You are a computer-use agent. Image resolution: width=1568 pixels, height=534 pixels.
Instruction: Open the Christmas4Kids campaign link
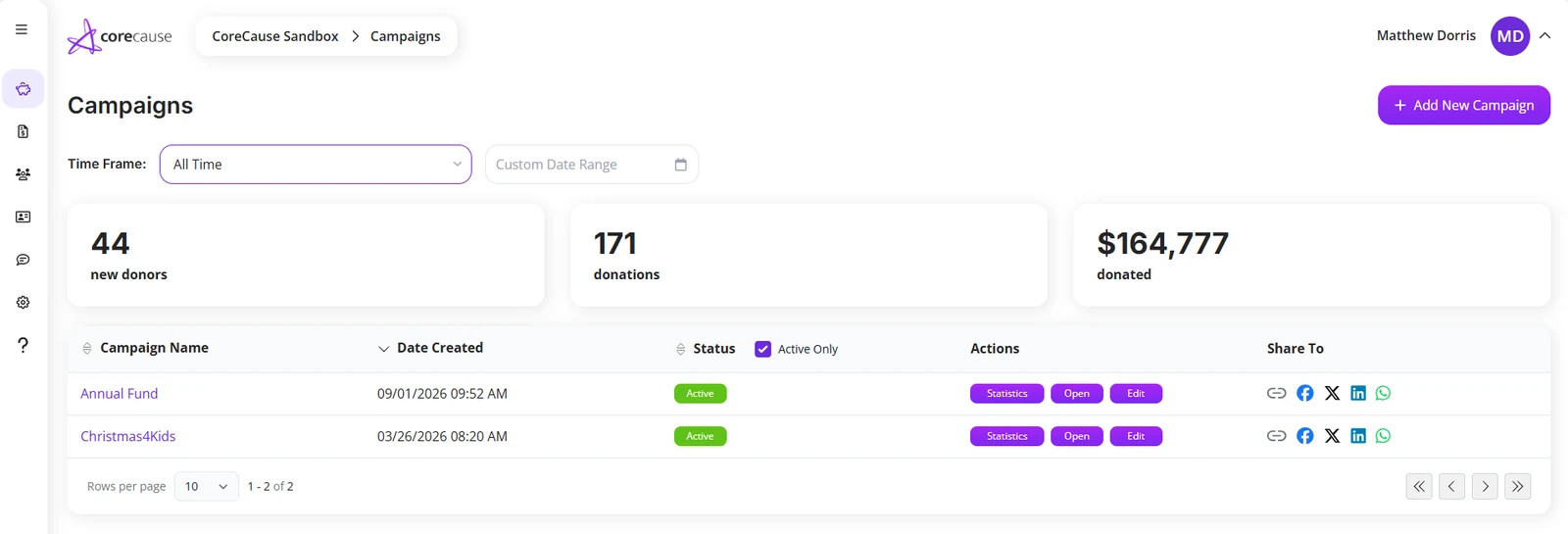point(128,437)
